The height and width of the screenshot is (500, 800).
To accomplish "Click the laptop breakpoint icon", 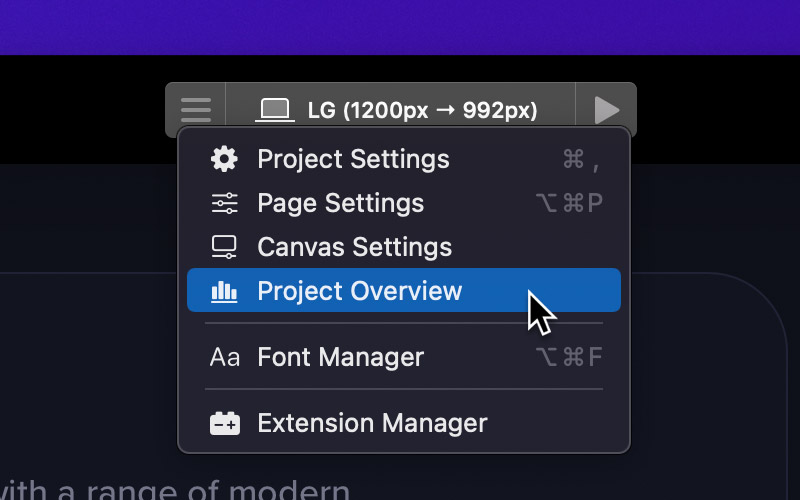I will pos(275,110).
